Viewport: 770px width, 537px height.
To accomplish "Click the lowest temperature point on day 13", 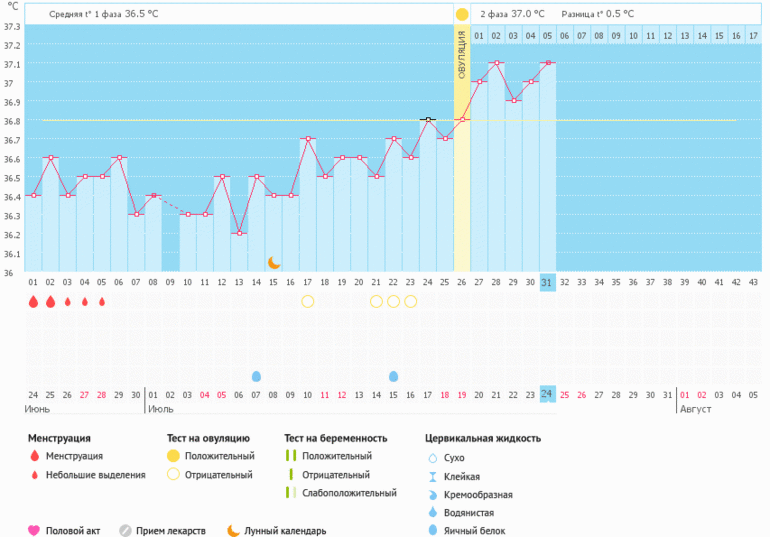I will coord(239,233).
